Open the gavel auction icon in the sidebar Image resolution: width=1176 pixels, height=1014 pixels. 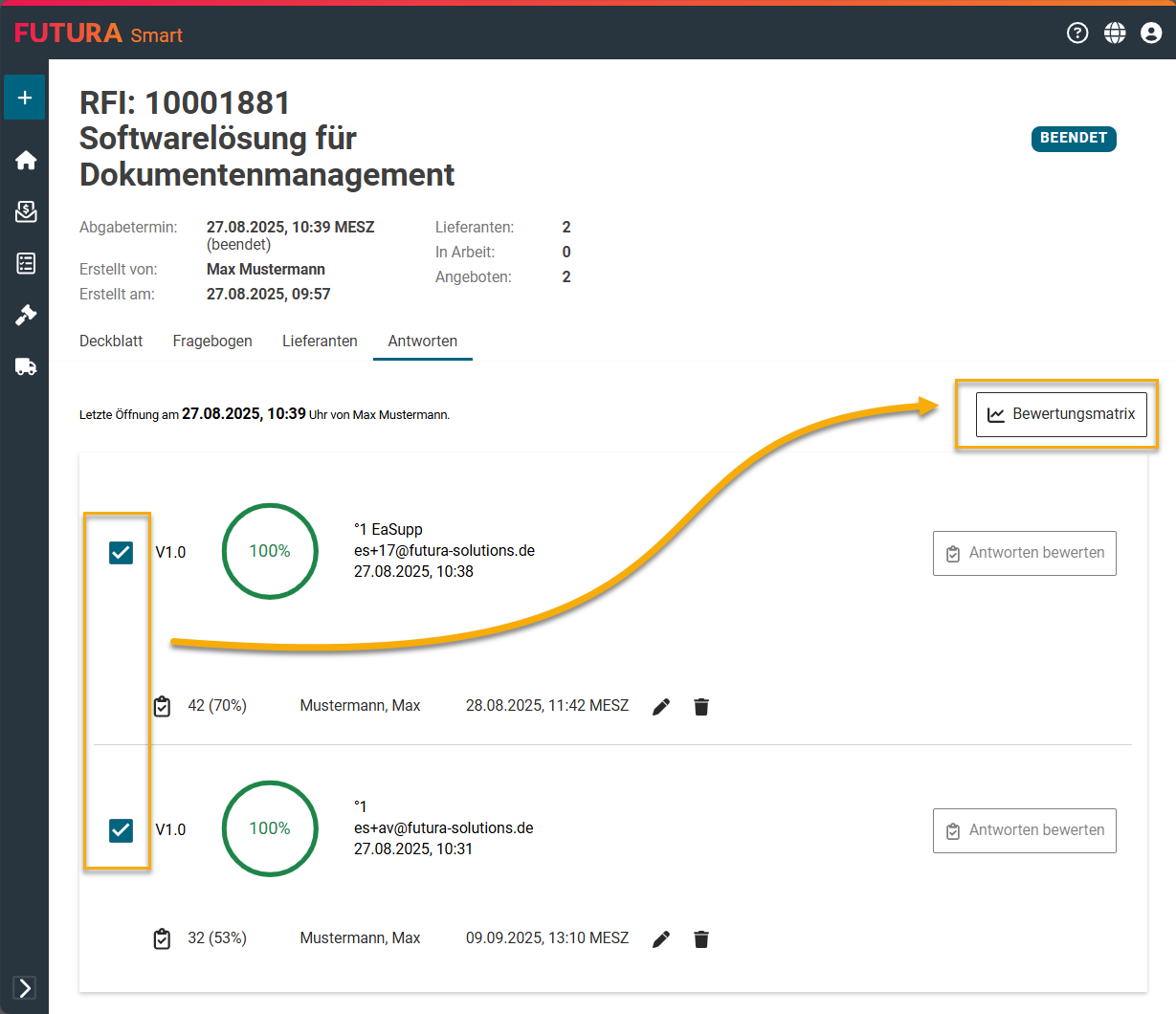click(26, 315)
